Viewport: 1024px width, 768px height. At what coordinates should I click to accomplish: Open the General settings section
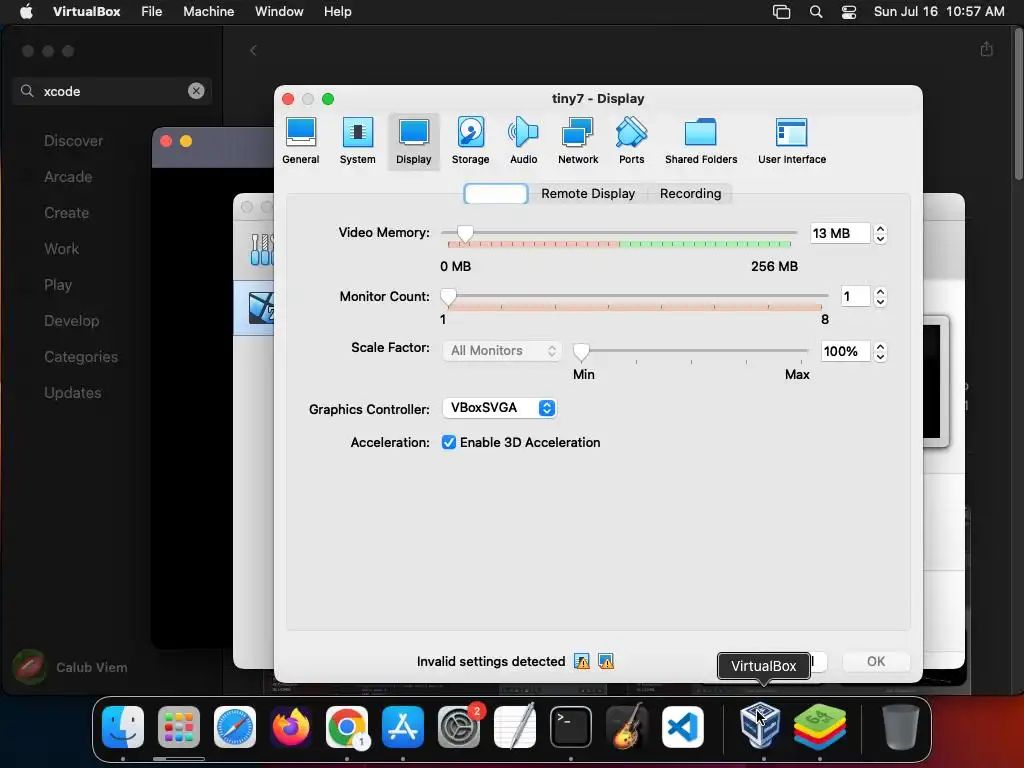pos(300,142)
